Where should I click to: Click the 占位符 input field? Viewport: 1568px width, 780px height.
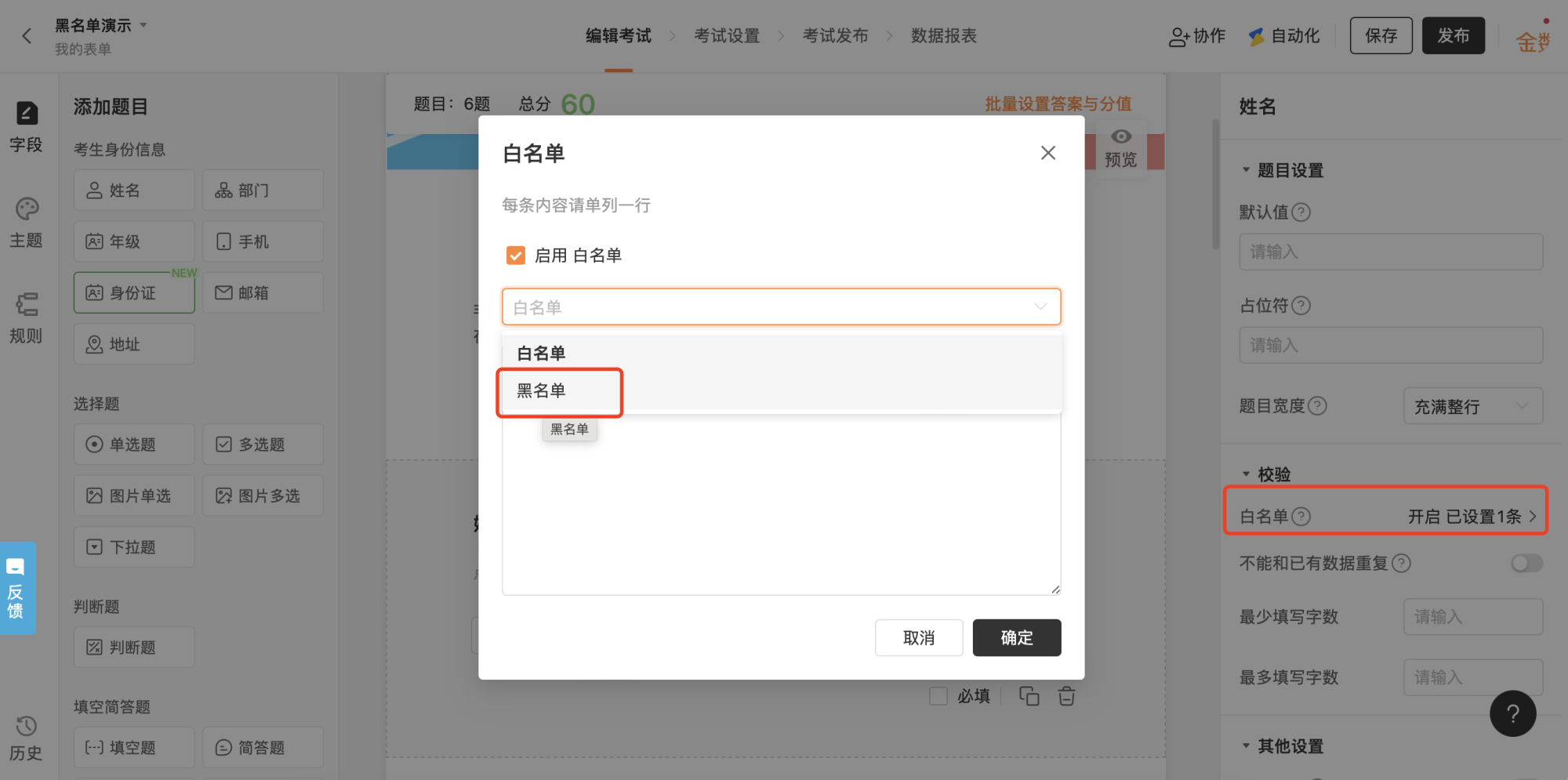[x=1391, y=345]
